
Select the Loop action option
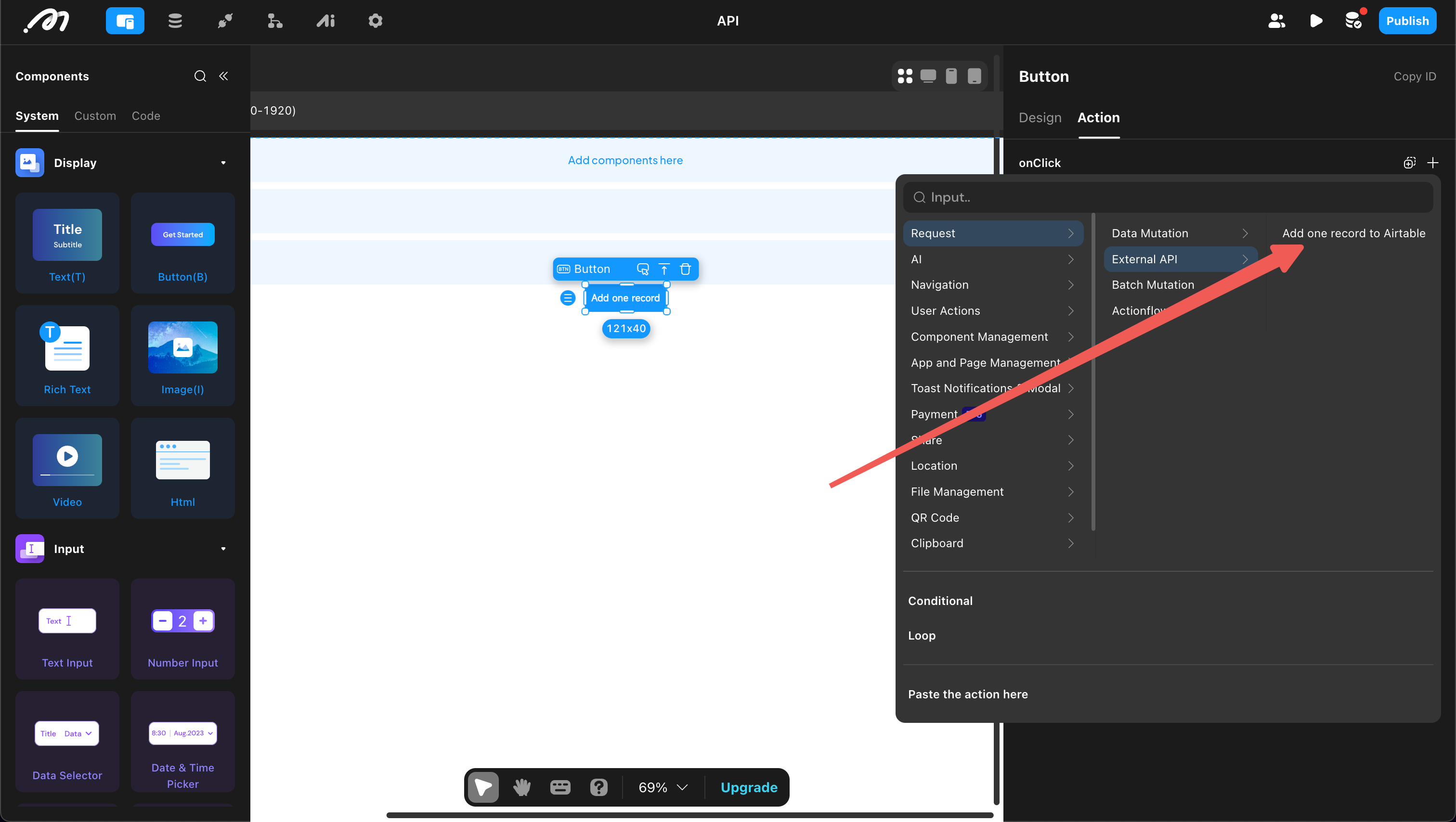(921, 636)
